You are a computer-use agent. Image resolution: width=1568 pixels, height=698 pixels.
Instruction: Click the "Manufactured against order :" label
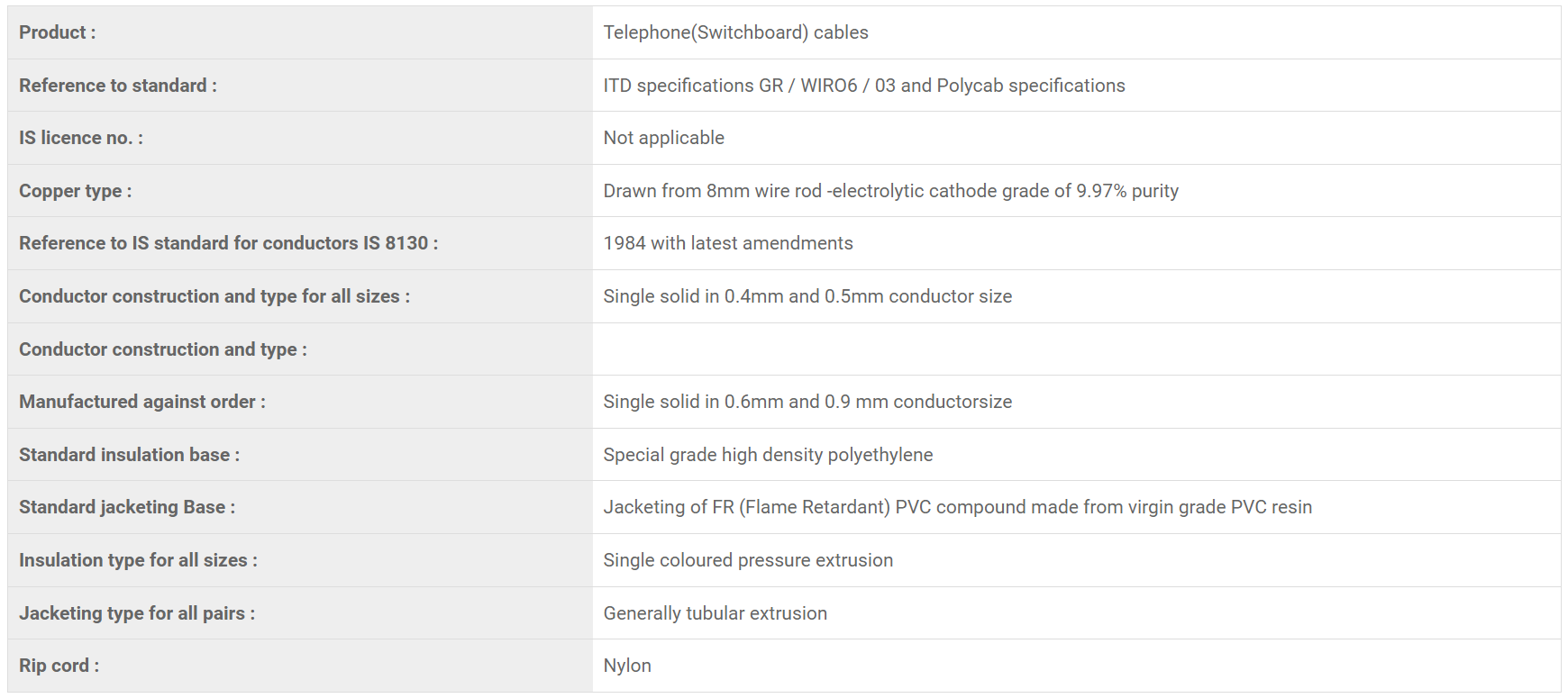click(x=142, y=402)
